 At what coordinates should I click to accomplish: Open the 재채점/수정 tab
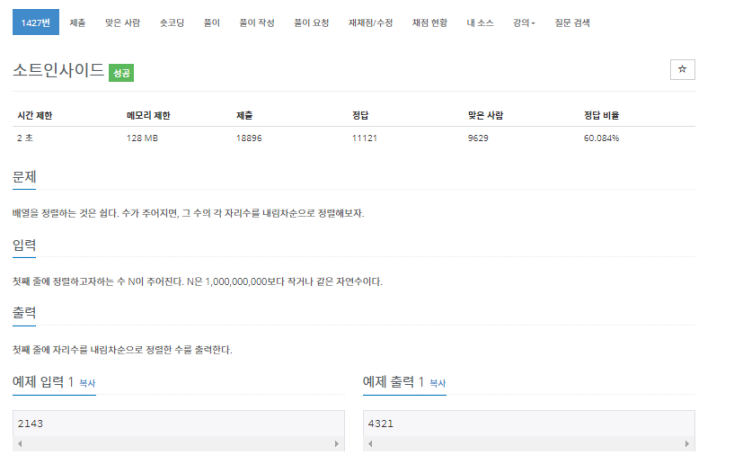click(x=371, y=23)
